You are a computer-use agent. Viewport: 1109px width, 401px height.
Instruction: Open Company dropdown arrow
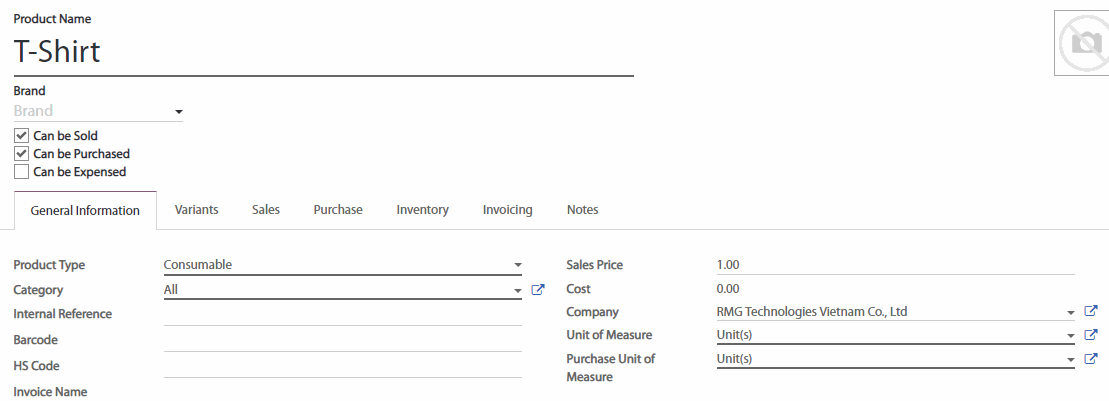[1070, 313]
